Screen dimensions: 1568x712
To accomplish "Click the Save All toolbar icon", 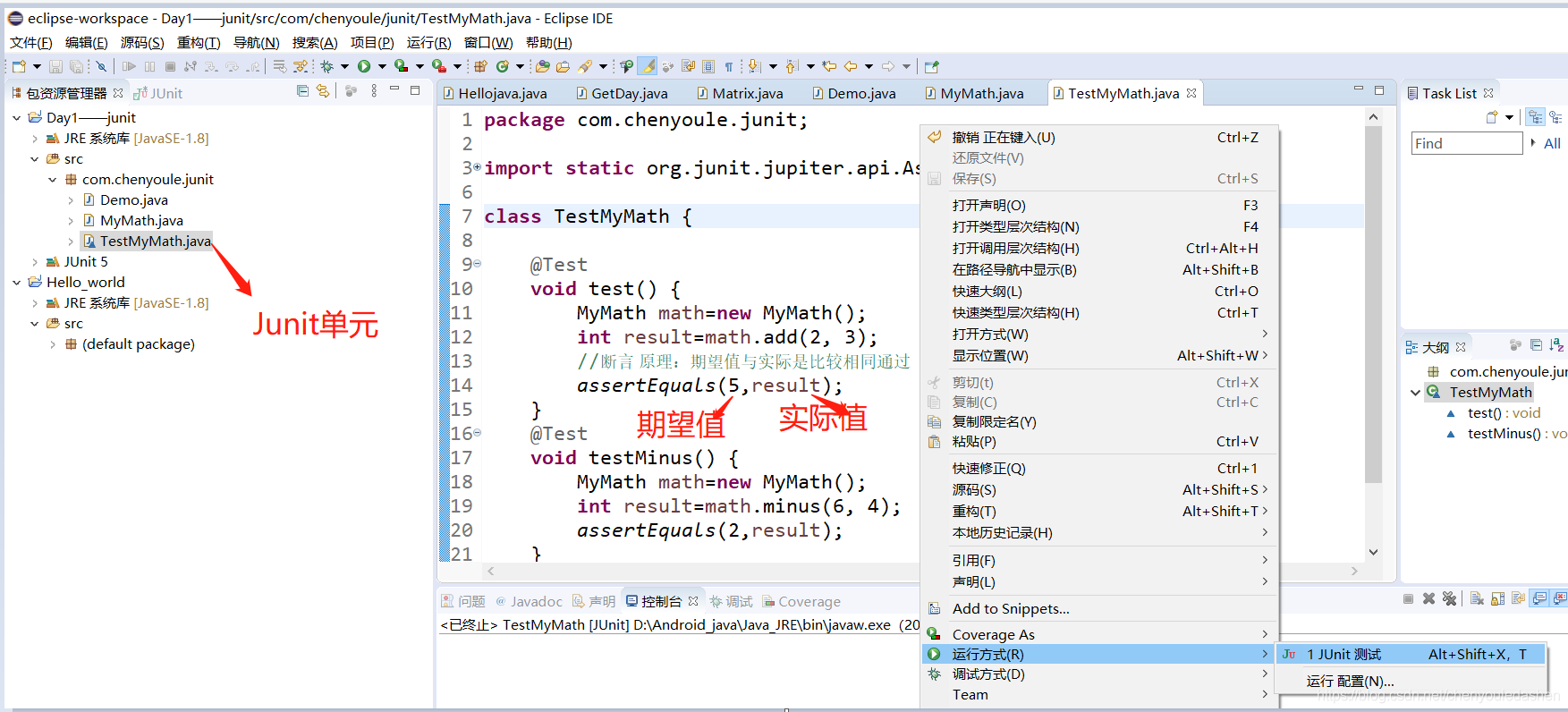I will click(x=77, y=66).
